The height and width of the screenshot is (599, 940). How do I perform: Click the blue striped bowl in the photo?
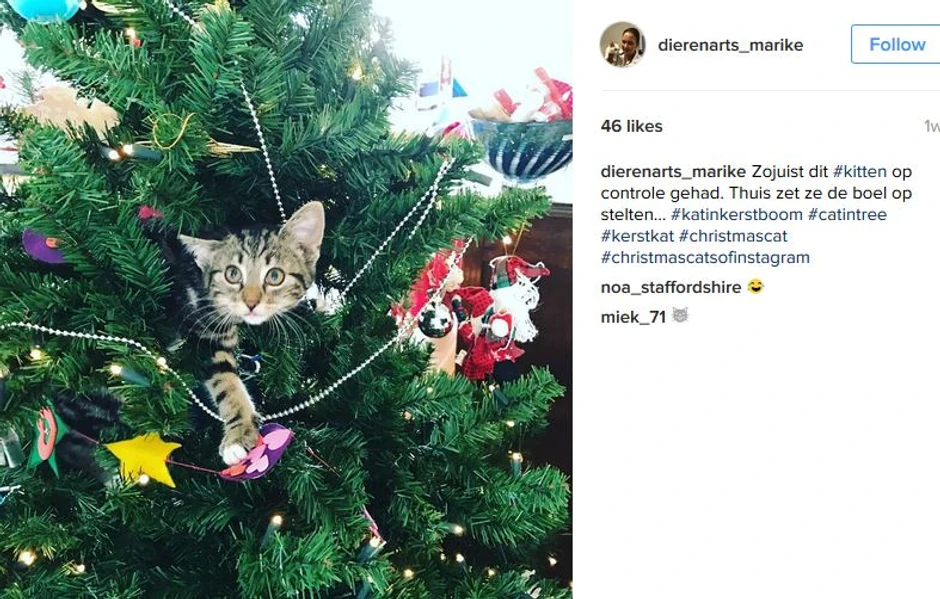click(x=520, y=147)
